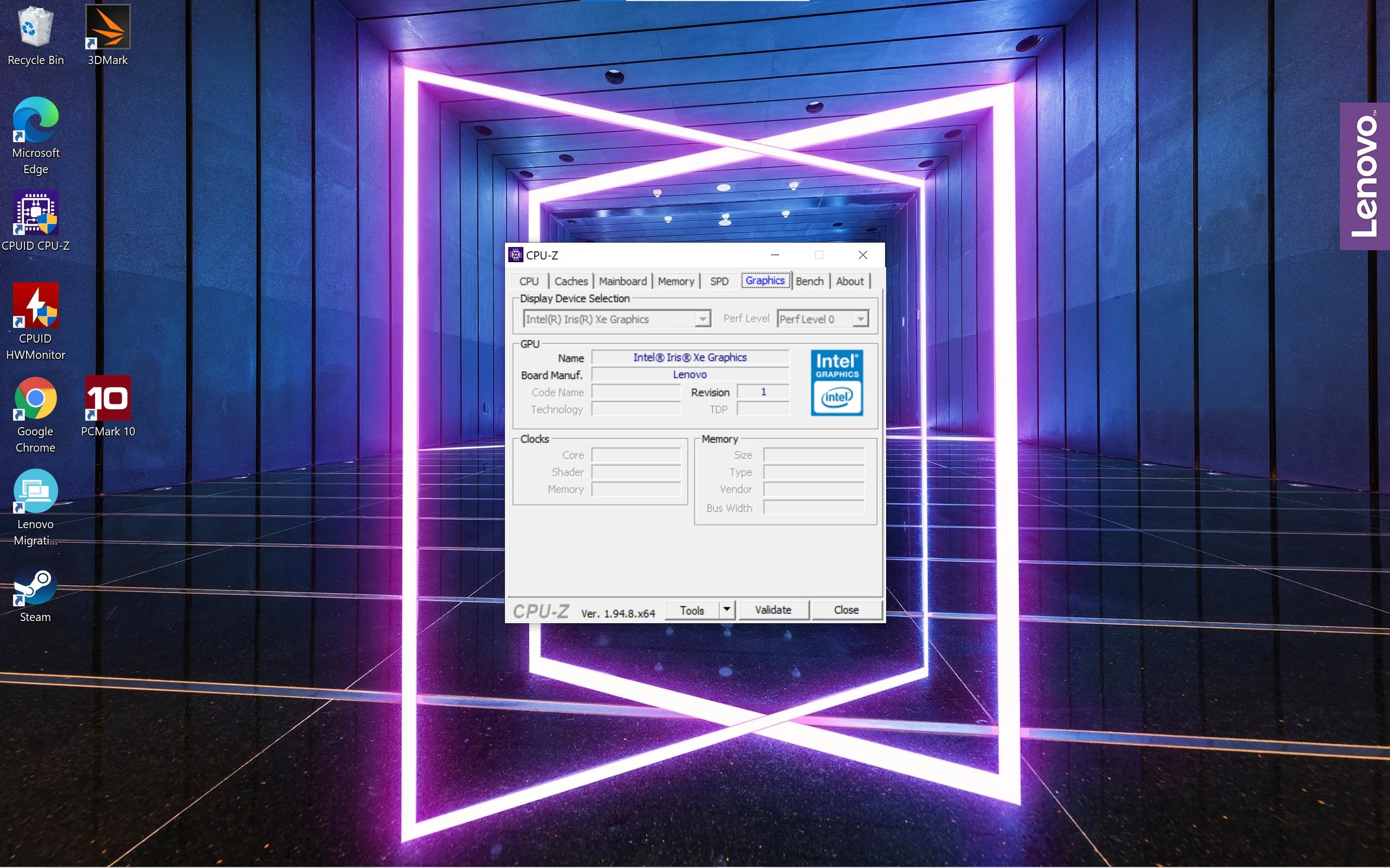Viewport: 1390px width, 868px height.
Task: Select the SPD tab
Action: click(719, 281)
